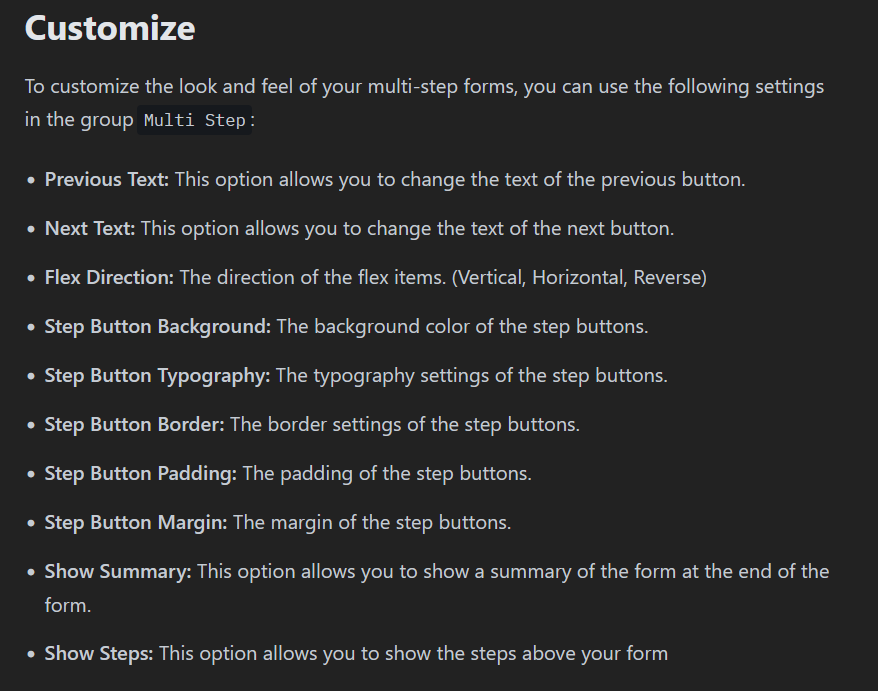878x691 pixels.
Task: Click the Step Button Border label
Action: [x=134, y=424]
